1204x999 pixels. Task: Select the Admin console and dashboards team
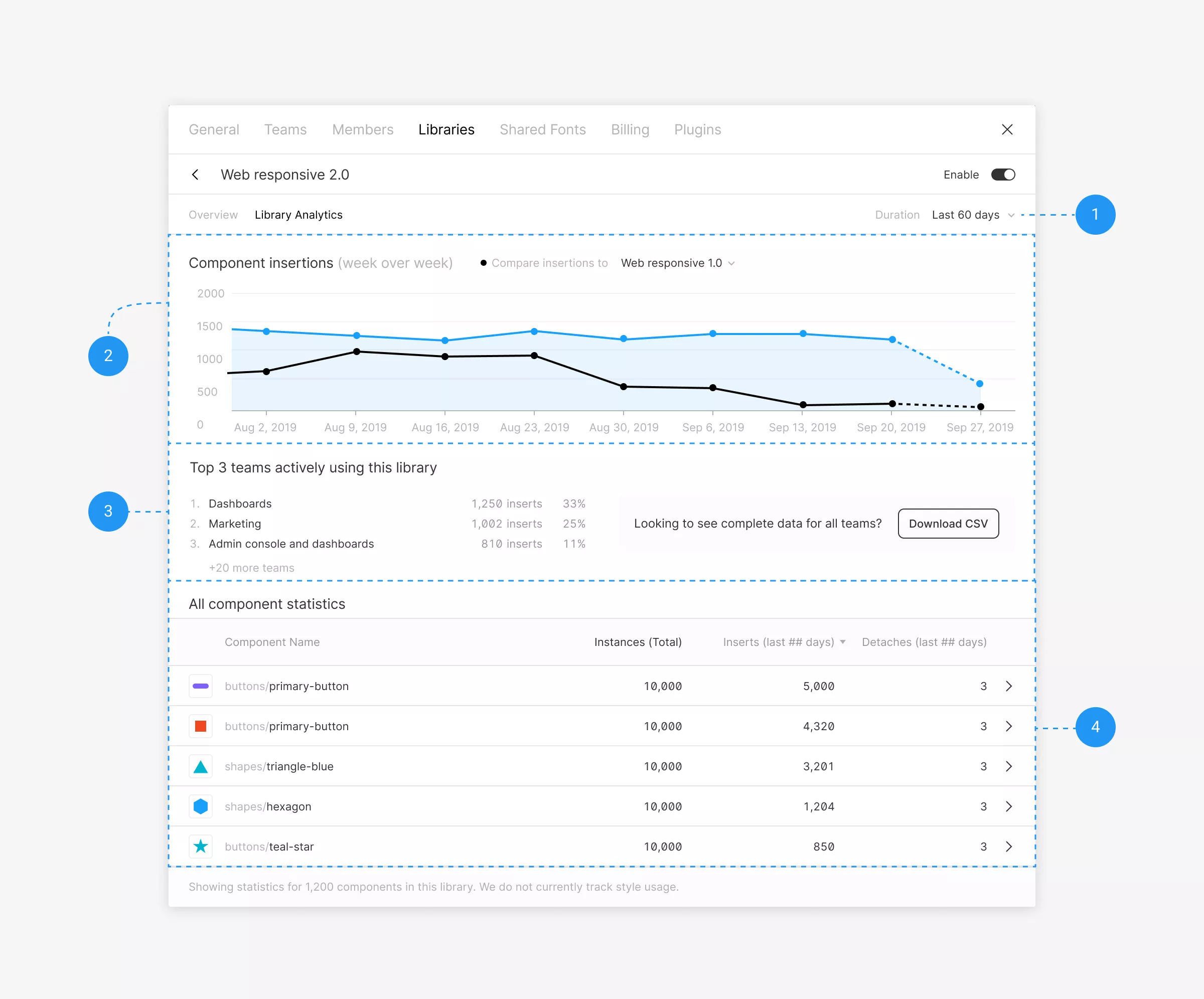(388, 544)
